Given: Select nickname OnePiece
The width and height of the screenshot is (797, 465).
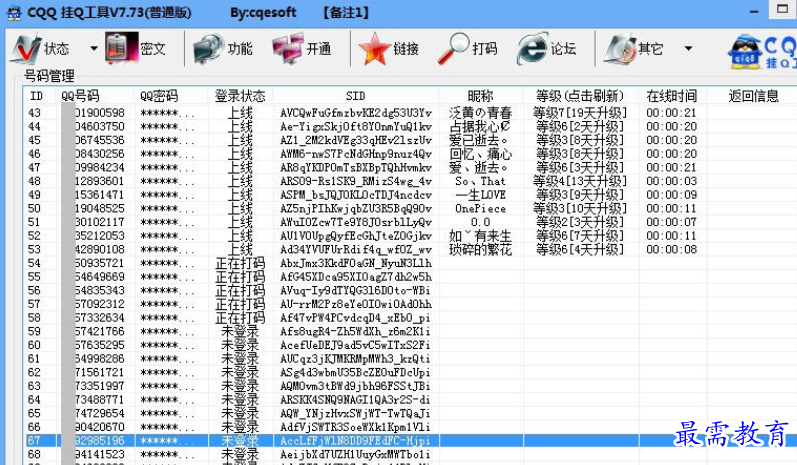Looking at the screenshot, I should 480,209.
